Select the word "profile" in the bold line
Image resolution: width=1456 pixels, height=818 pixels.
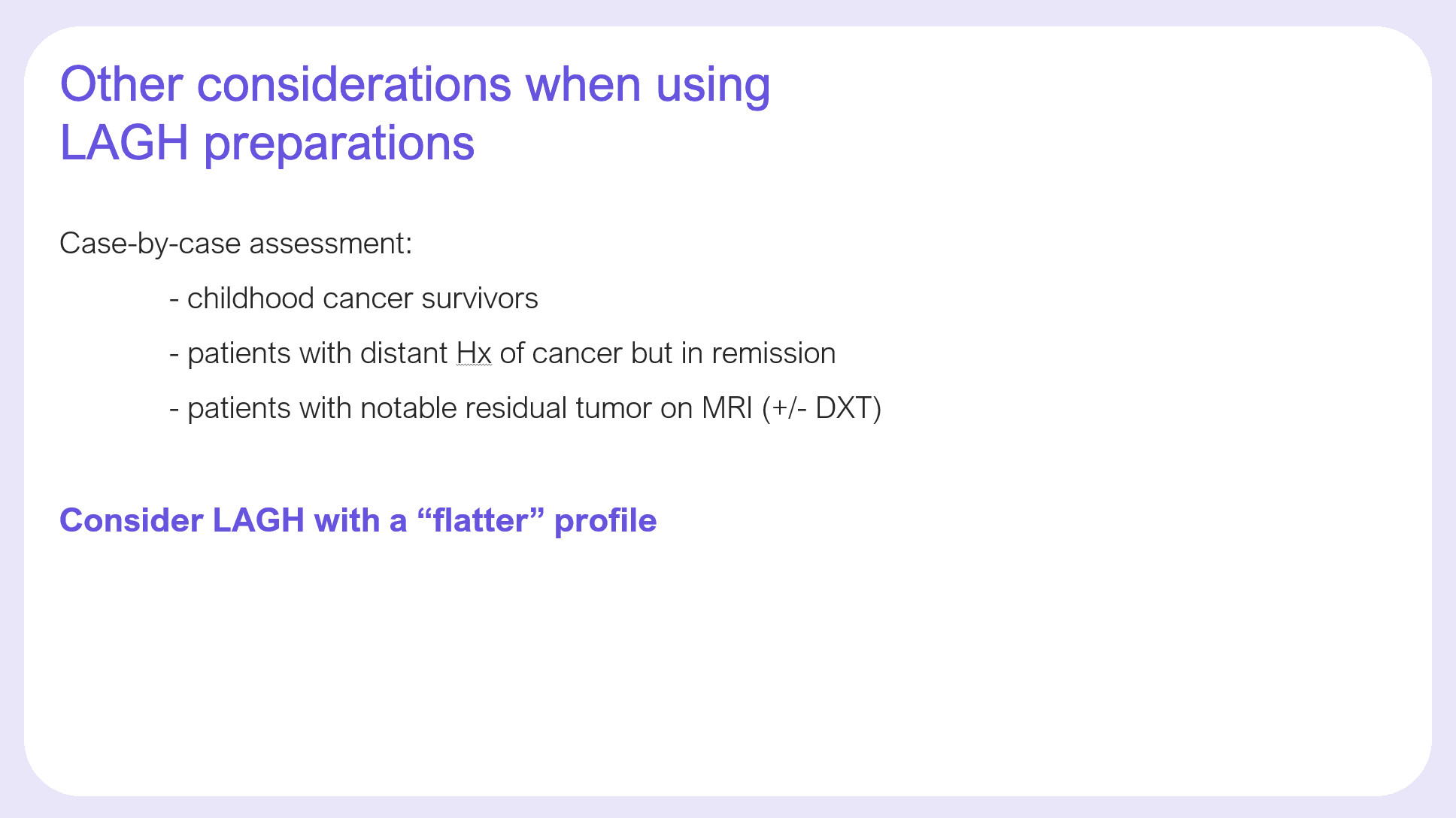point(605,521)
